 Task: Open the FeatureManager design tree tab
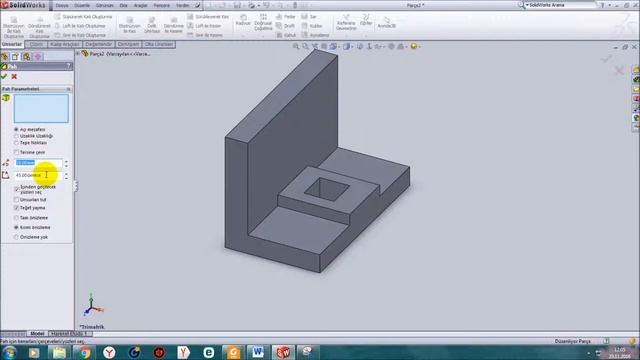click(5, 57)
